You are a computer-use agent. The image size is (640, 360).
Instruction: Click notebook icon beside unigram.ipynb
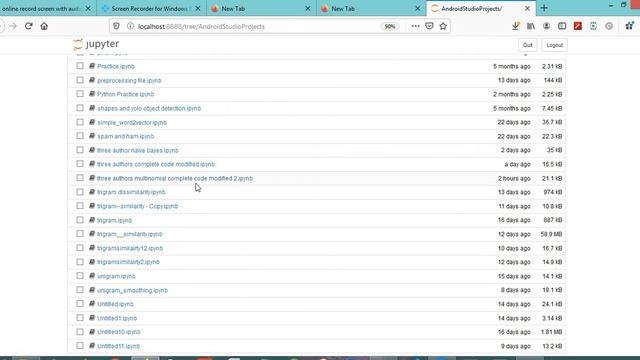[x=92, y=276]
